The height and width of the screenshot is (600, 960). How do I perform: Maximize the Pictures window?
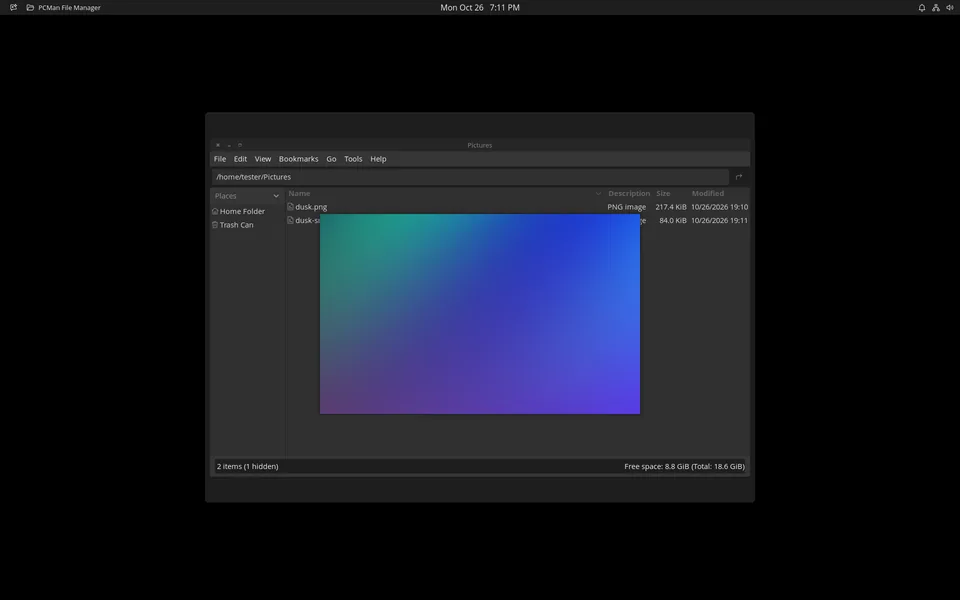[240, 145]
